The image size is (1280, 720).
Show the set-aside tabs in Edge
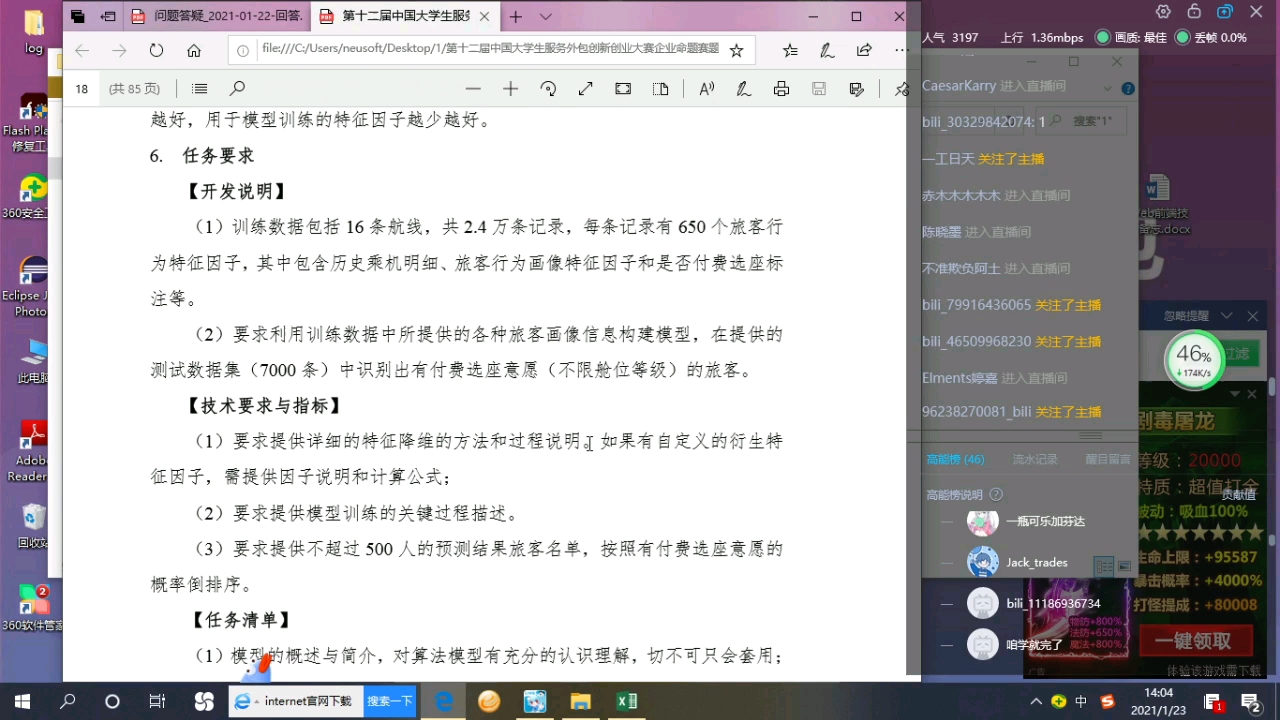(78, 17)
